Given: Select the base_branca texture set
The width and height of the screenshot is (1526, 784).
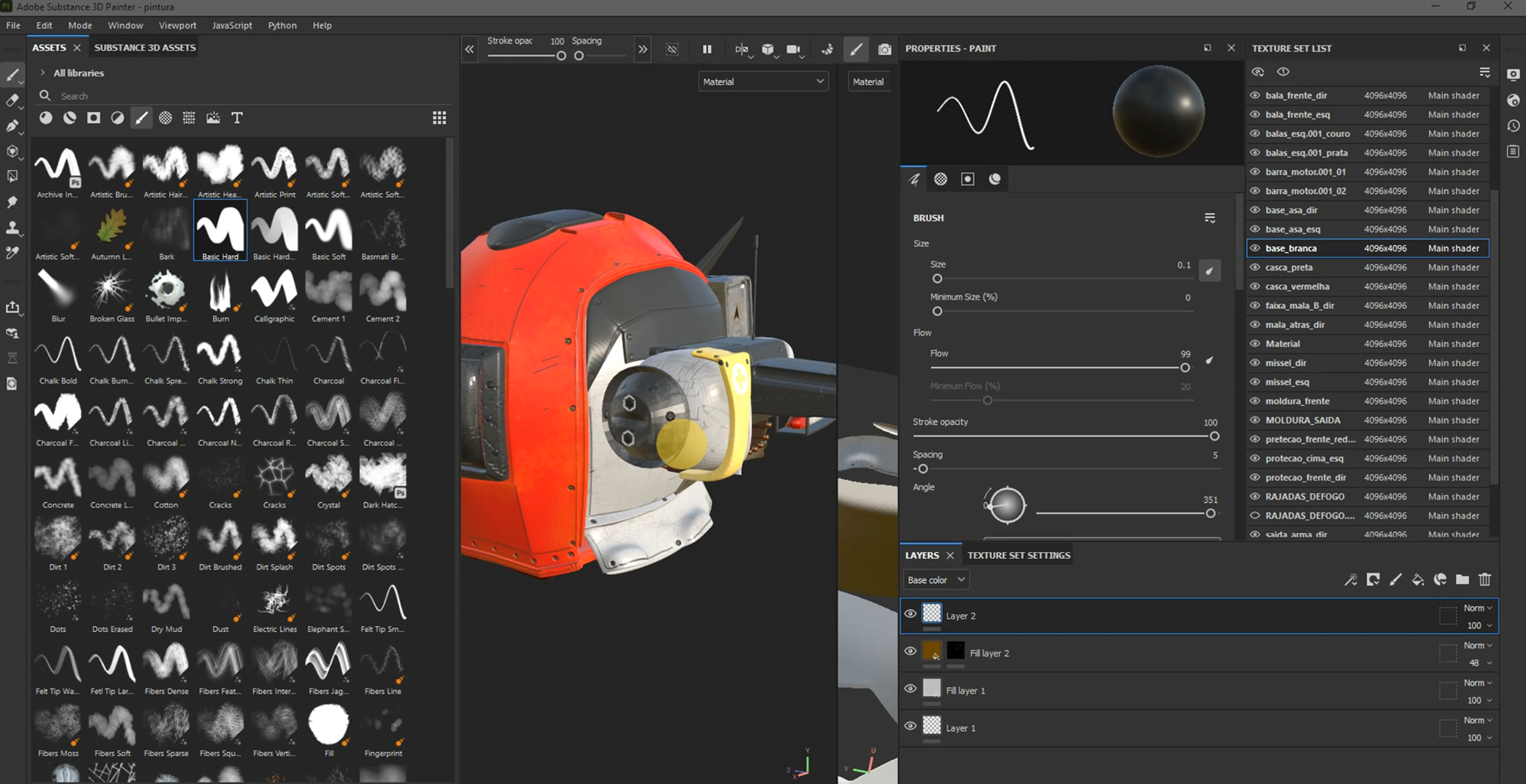Looking at the screenshot, I should (1368, 249).
